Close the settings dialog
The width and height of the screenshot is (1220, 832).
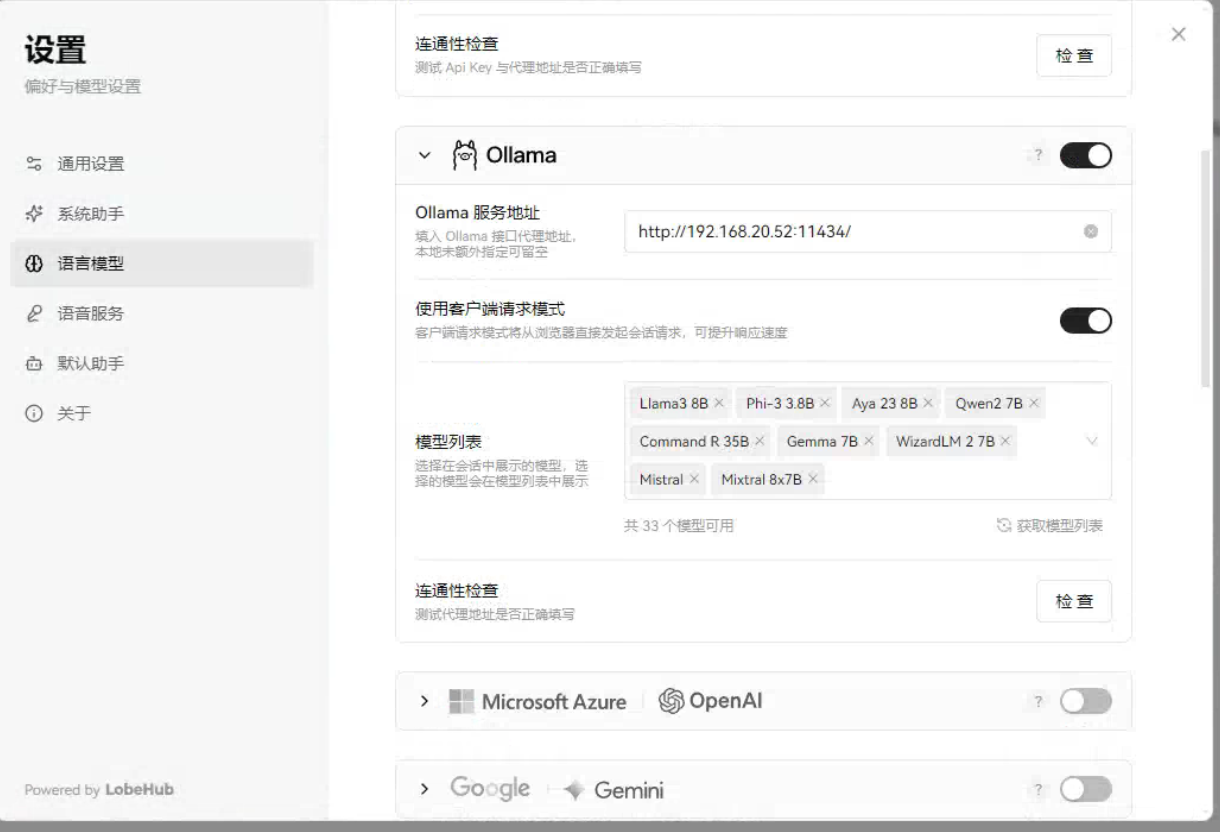coord(1179,34)
